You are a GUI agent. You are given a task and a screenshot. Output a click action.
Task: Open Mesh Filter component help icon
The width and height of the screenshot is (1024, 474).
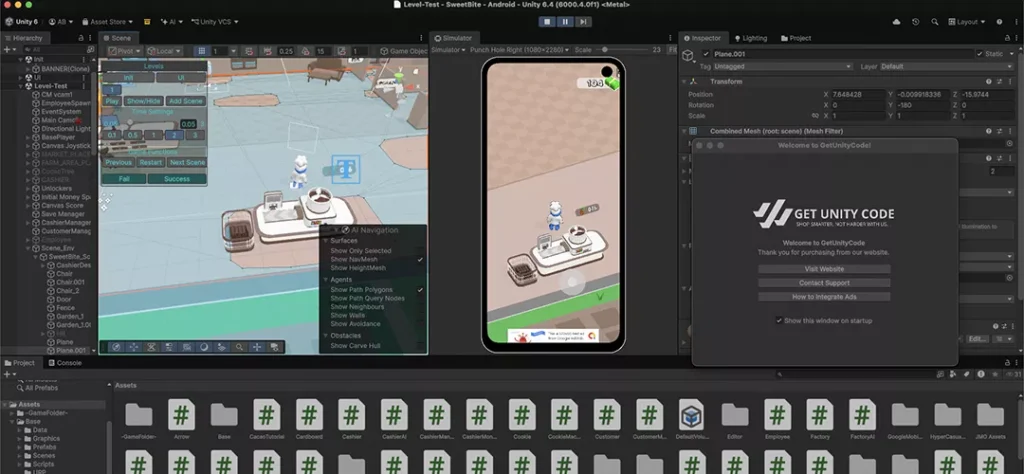[989, 131]
